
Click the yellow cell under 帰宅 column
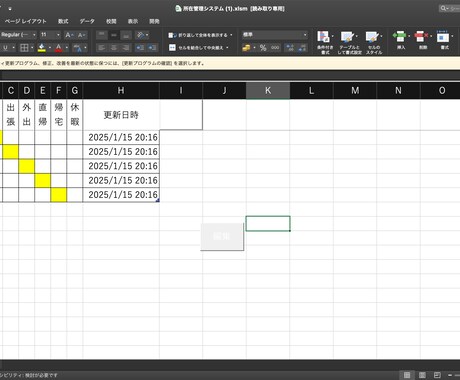click(59, 195)
